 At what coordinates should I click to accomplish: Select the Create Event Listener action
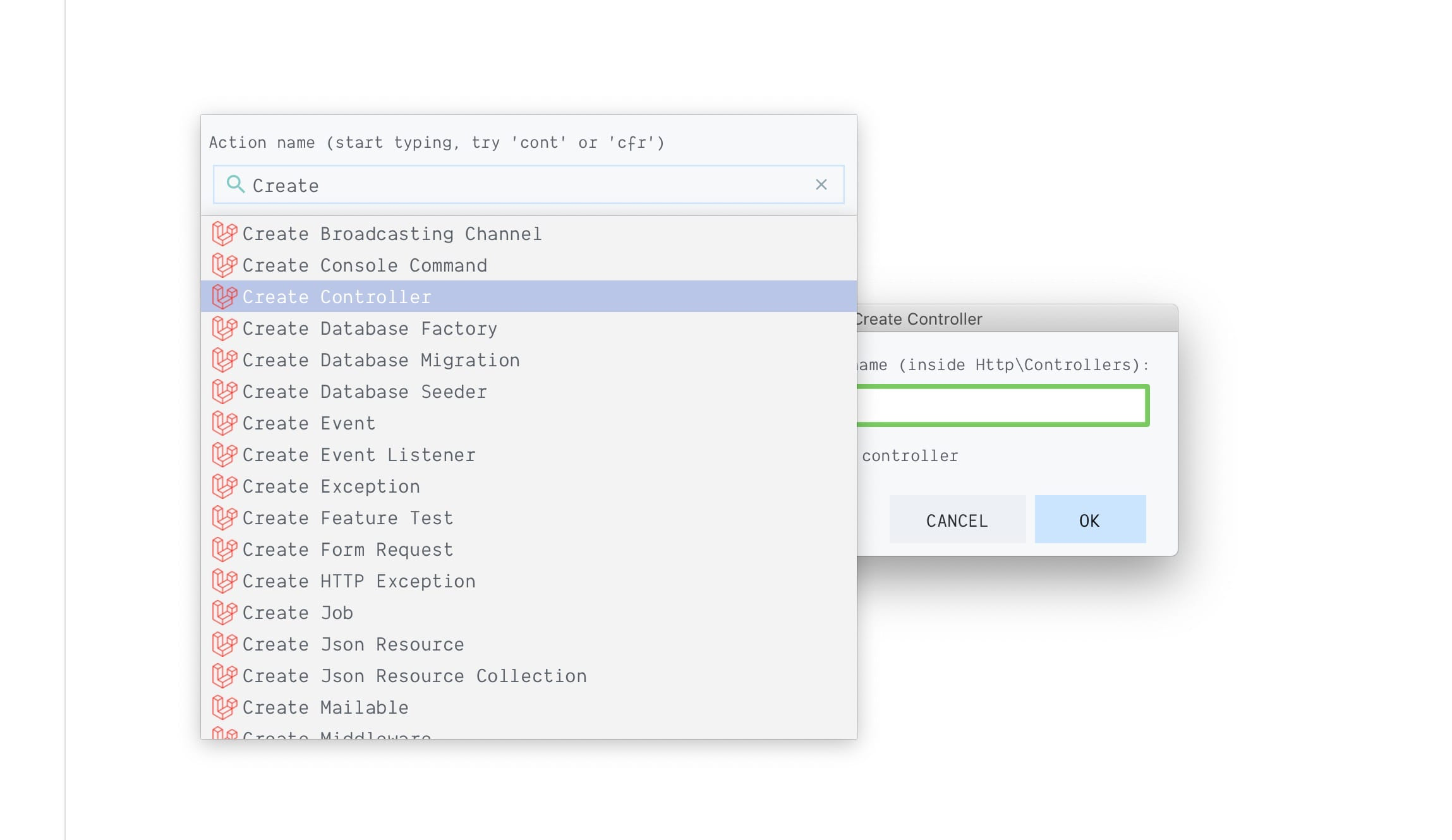(359, 454)
